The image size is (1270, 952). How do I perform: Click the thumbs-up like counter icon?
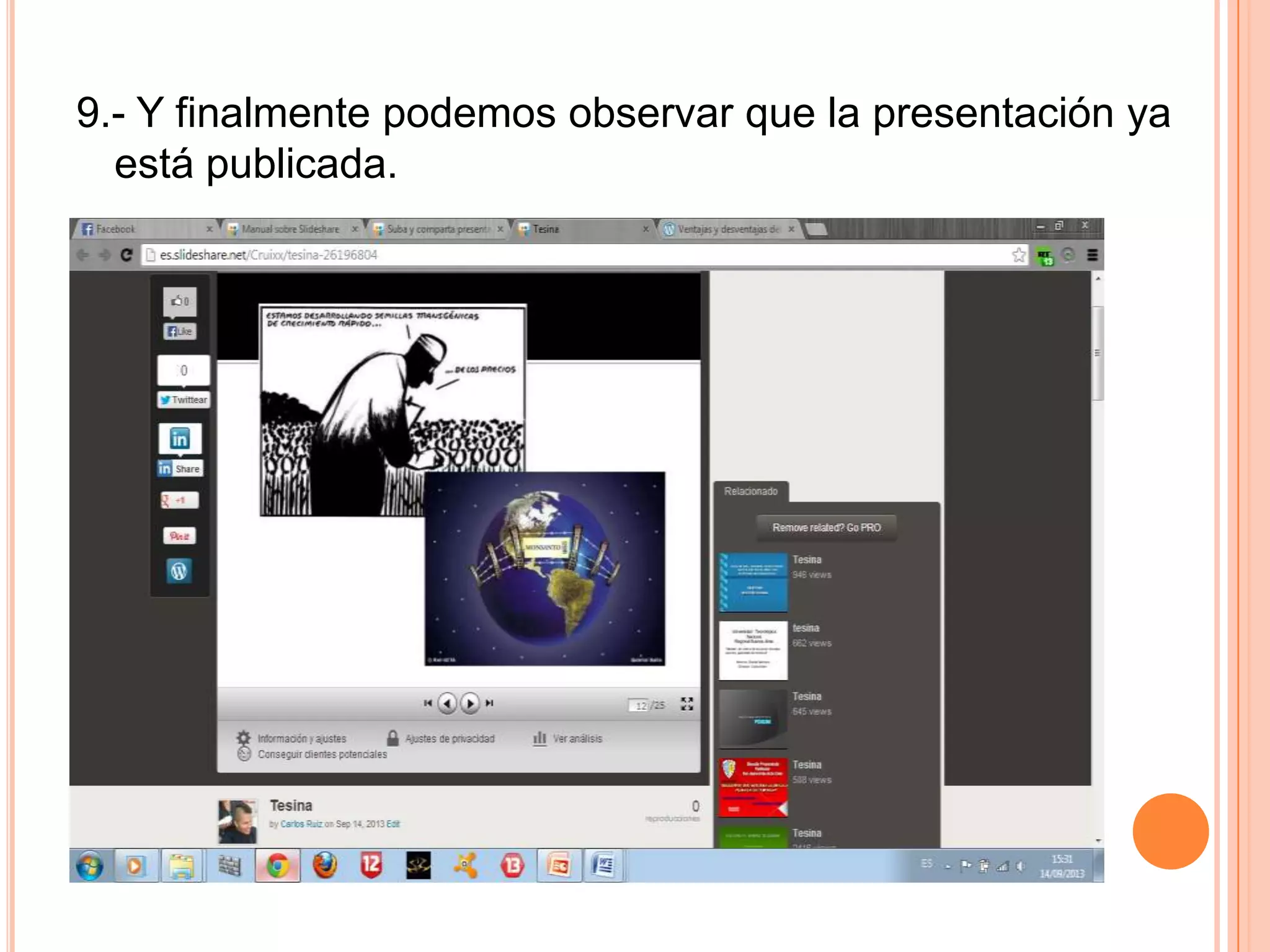tap(180, 301)
